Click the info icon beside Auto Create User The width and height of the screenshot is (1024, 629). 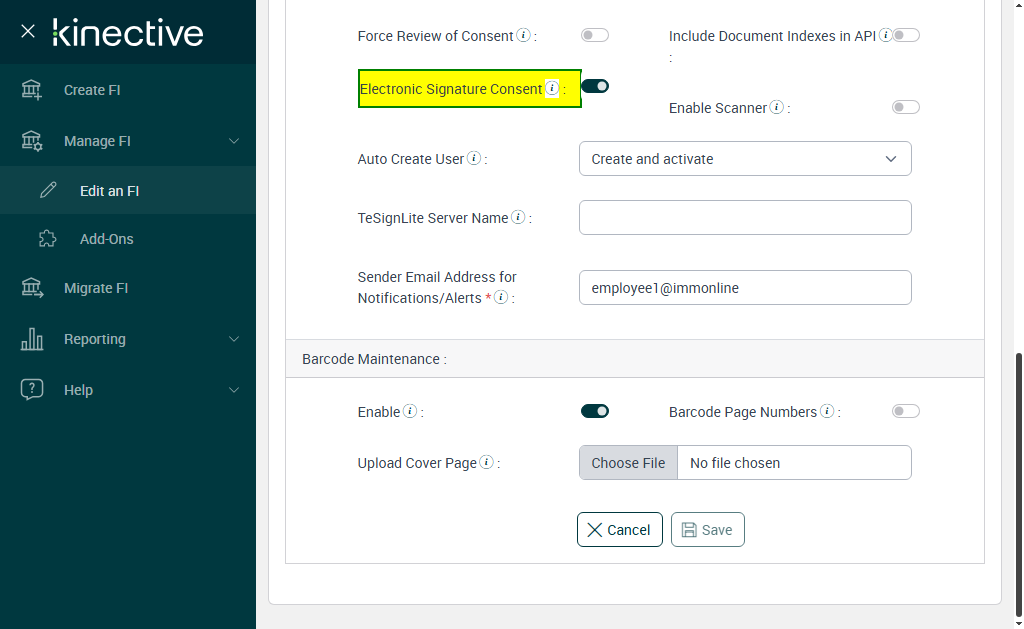tap(474, 158)
